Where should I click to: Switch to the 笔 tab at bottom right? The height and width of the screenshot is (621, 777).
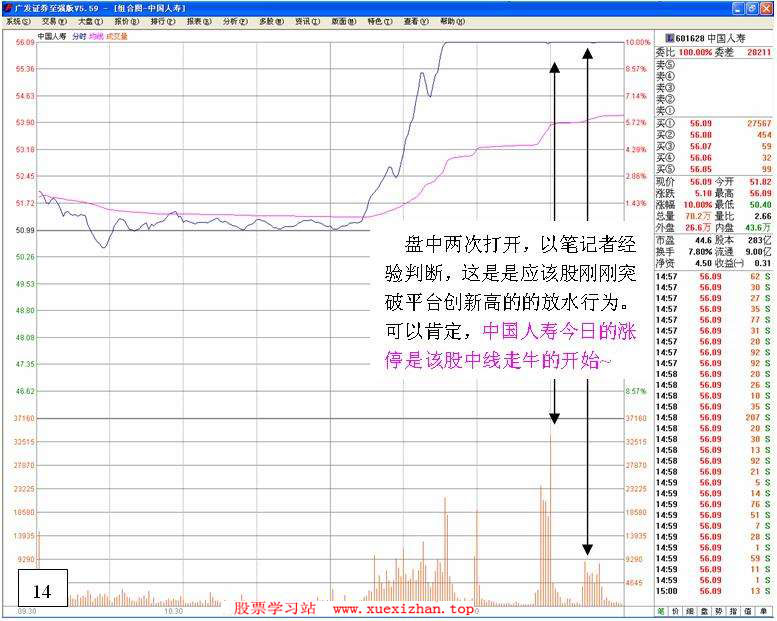click(x=661, y=611)
